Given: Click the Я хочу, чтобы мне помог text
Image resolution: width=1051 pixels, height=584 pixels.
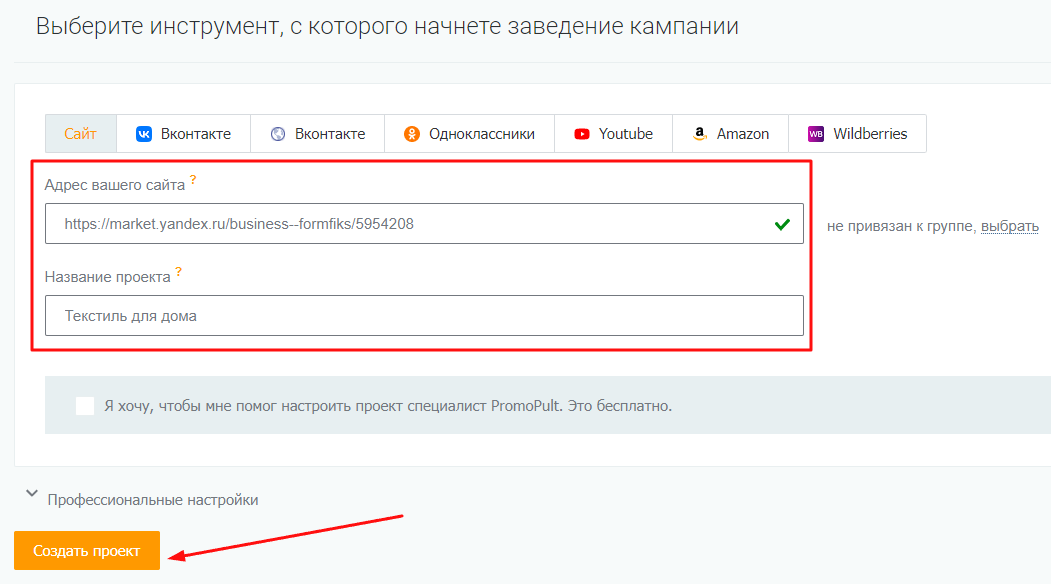Looking at the screenshot, I should tap(387, 406).
